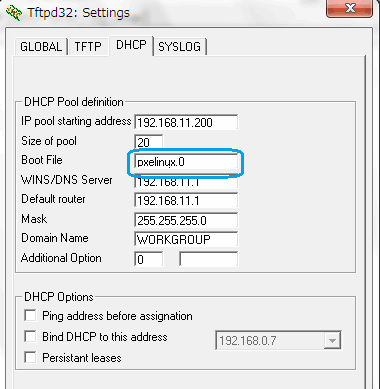
Task: Switch to the TFTP tab
Action: (x=88, y=47)
